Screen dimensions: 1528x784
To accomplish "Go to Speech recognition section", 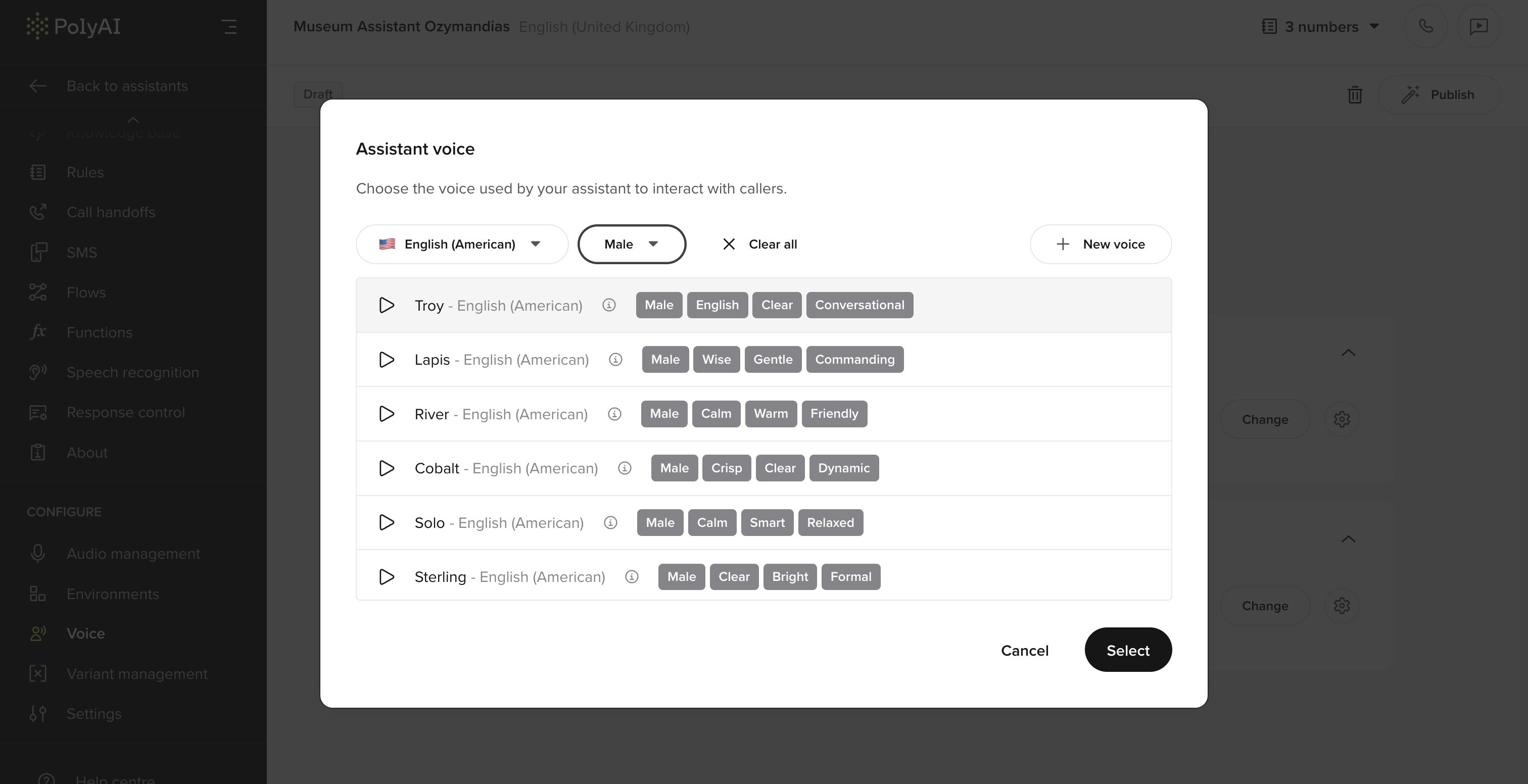I will tap(132, 372).
